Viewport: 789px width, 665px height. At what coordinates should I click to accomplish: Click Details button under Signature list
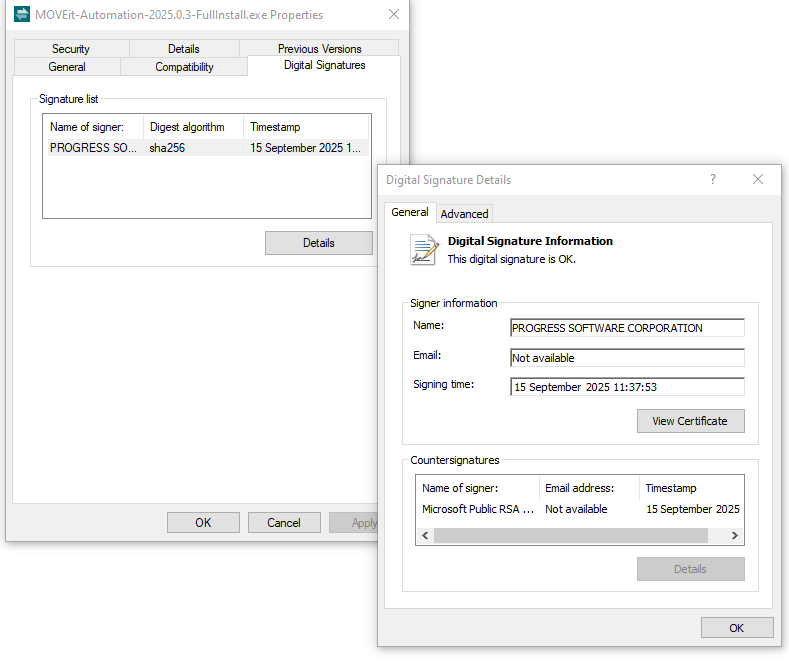click(x=319, y=243)
